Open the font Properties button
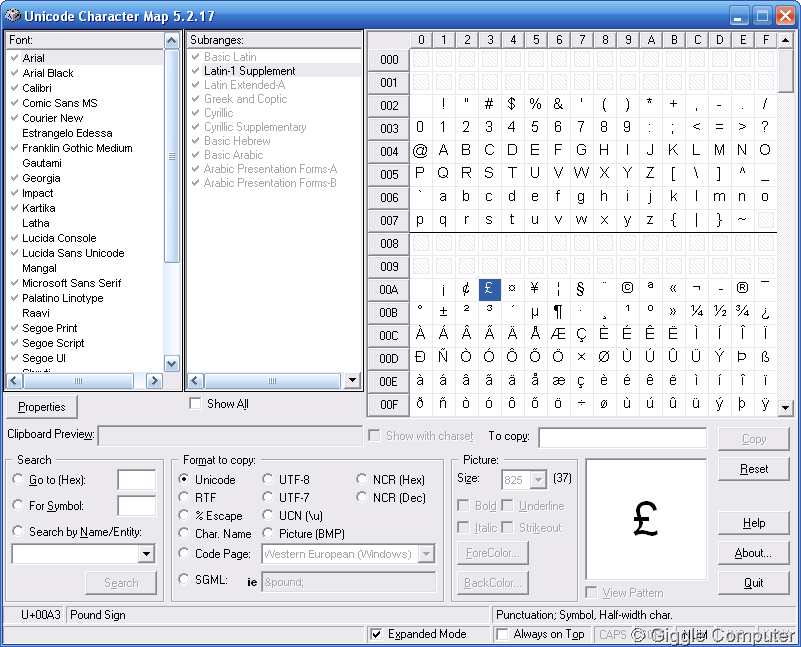This screenshot has width=801, height=647. (x=42, y=407)
